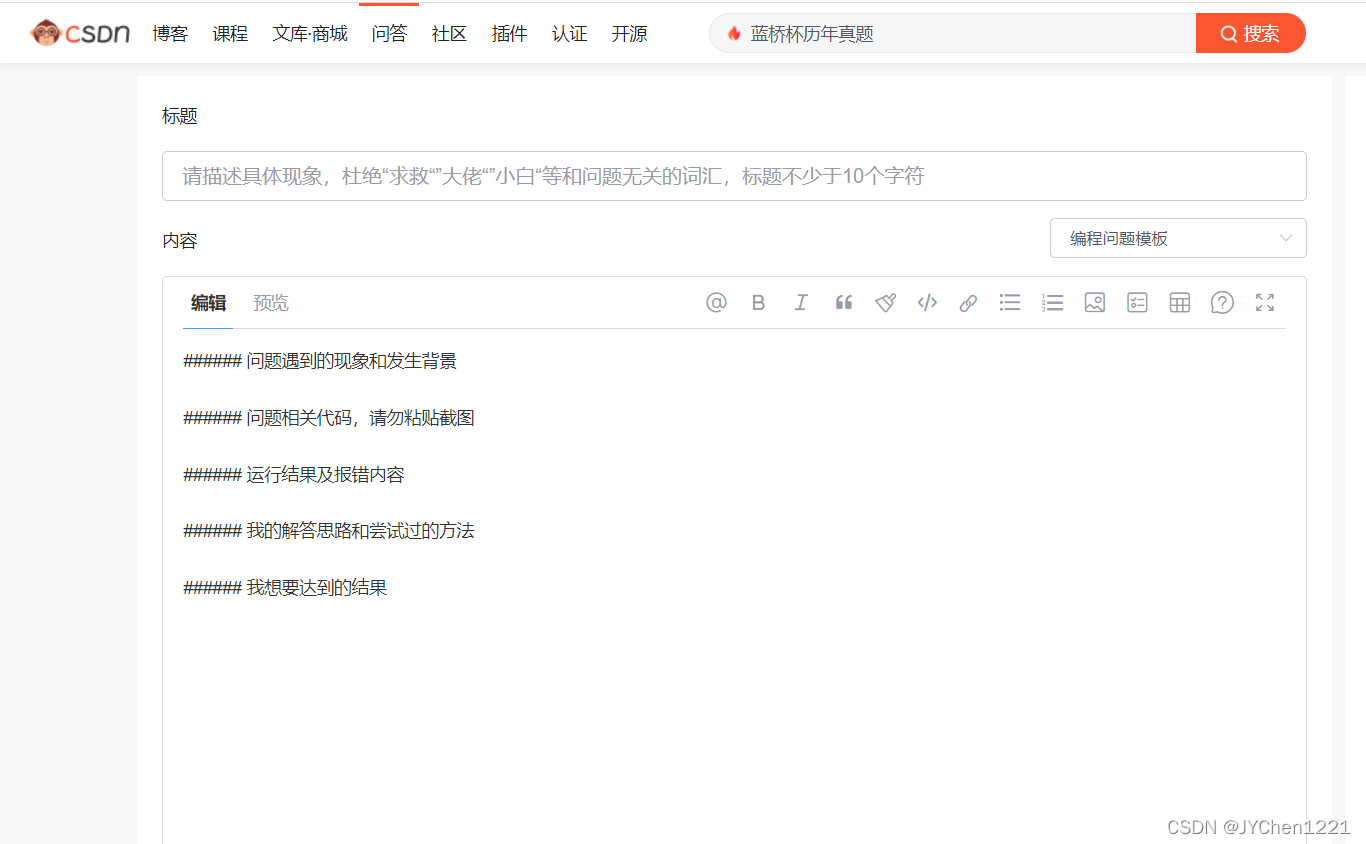Open the 课程 menu item
The image size is (1366, 844).
(230, 33)
